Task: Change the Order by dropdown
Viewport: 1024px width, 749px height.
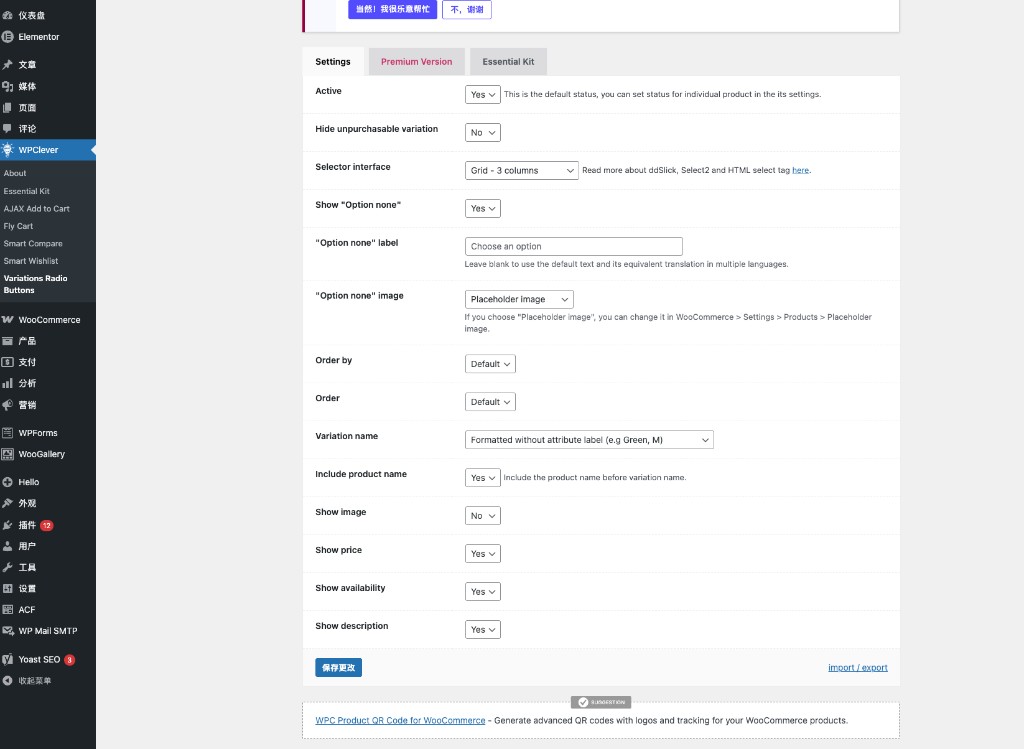Action: click(489, 363)
